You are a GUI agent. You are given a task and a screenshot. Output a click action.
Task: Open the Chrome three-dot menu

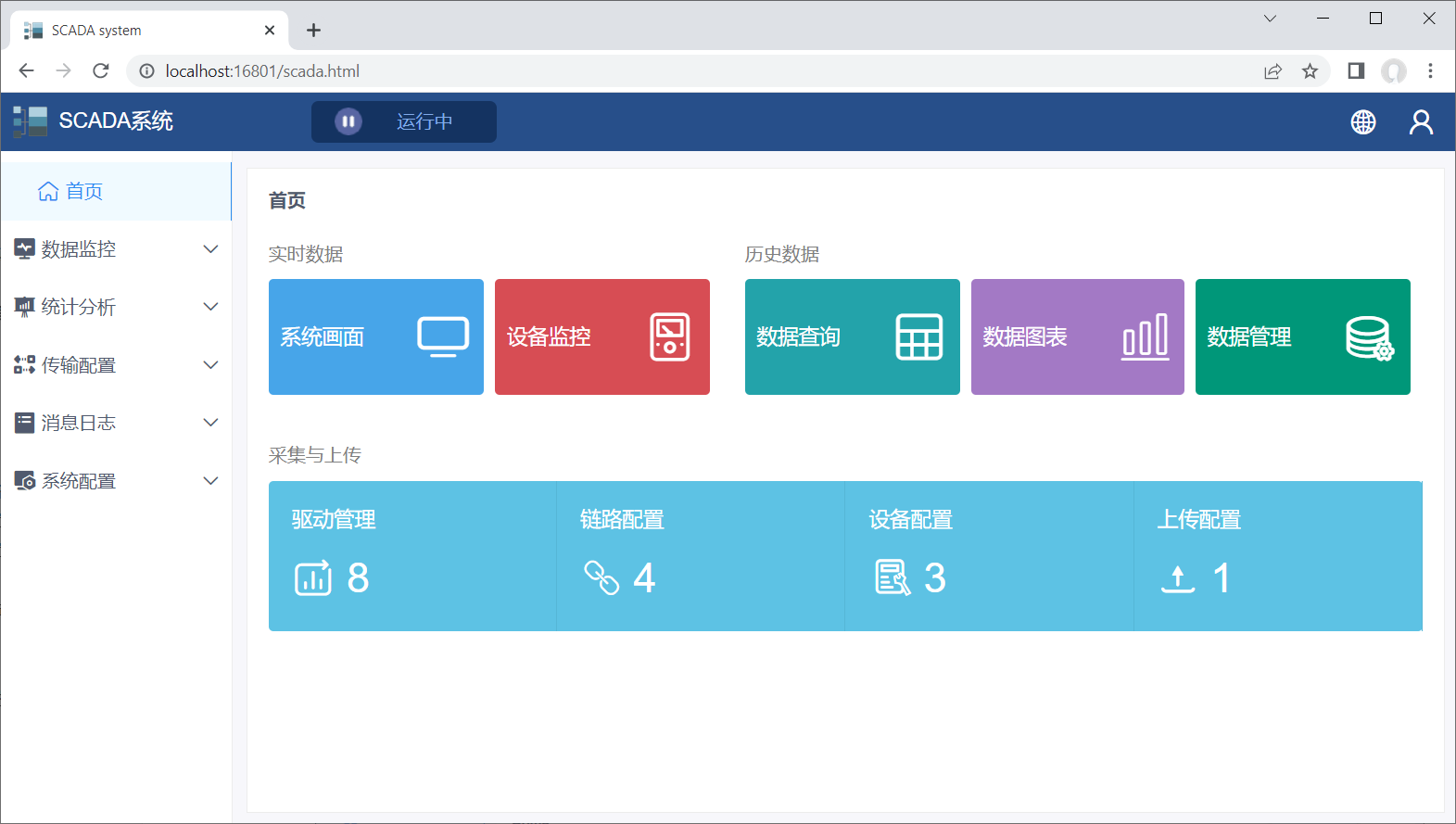coord(1430,71)
